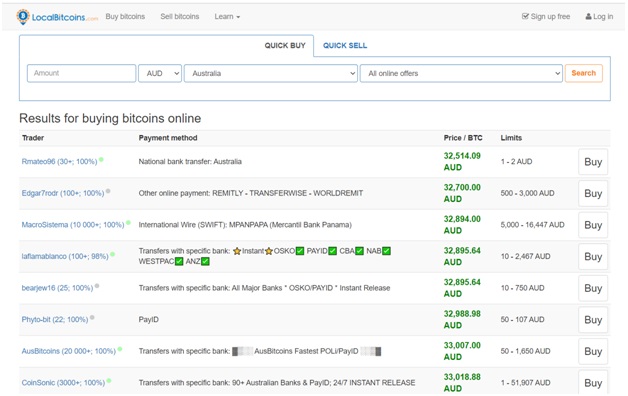
Task: Click the green checkmark after CBA
Action: [x=359, y=251]
